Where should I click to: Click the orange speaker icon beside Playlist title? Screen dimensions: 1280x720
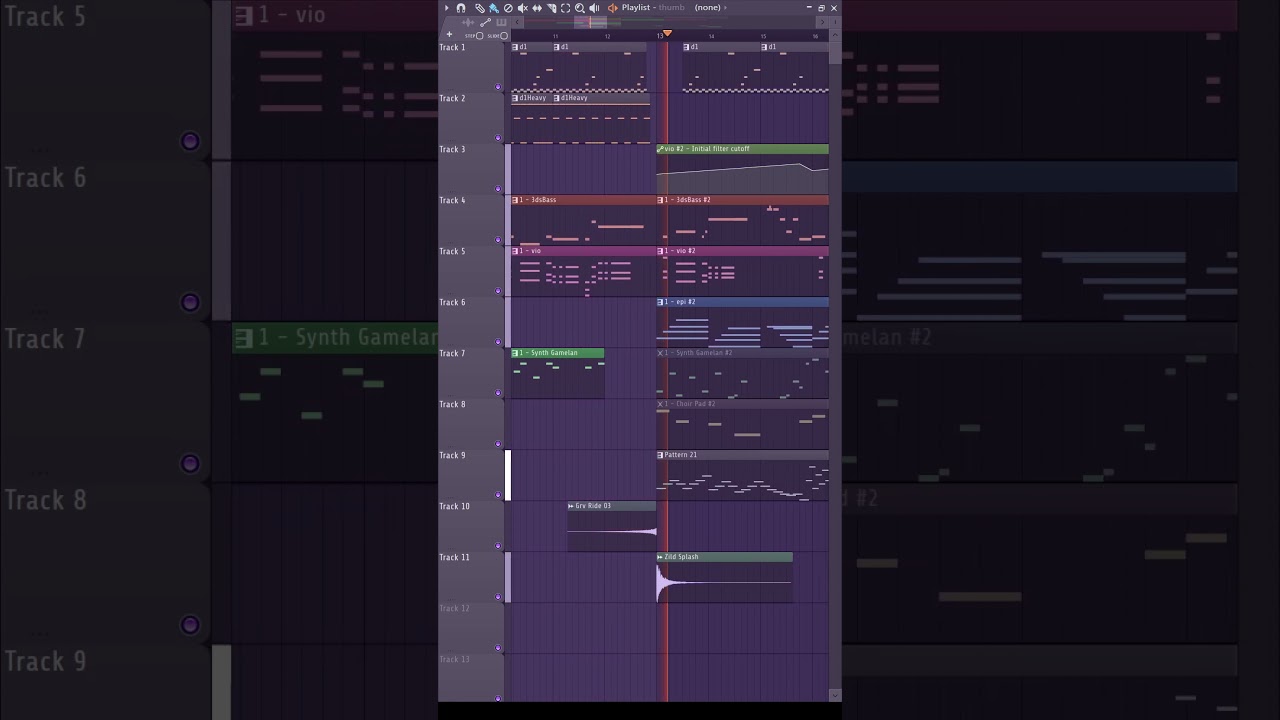point(612,8)
